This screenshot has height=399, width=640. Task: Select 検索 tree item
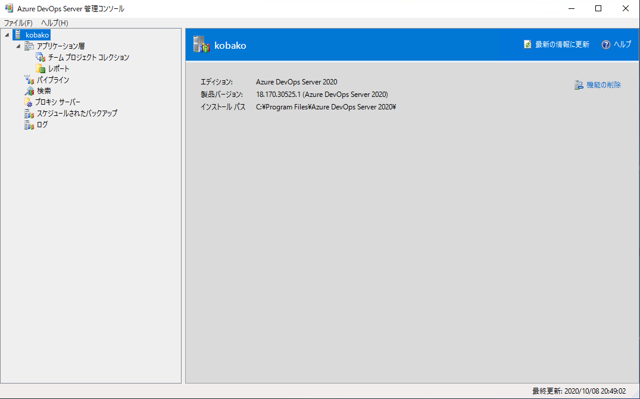[44, 91]
